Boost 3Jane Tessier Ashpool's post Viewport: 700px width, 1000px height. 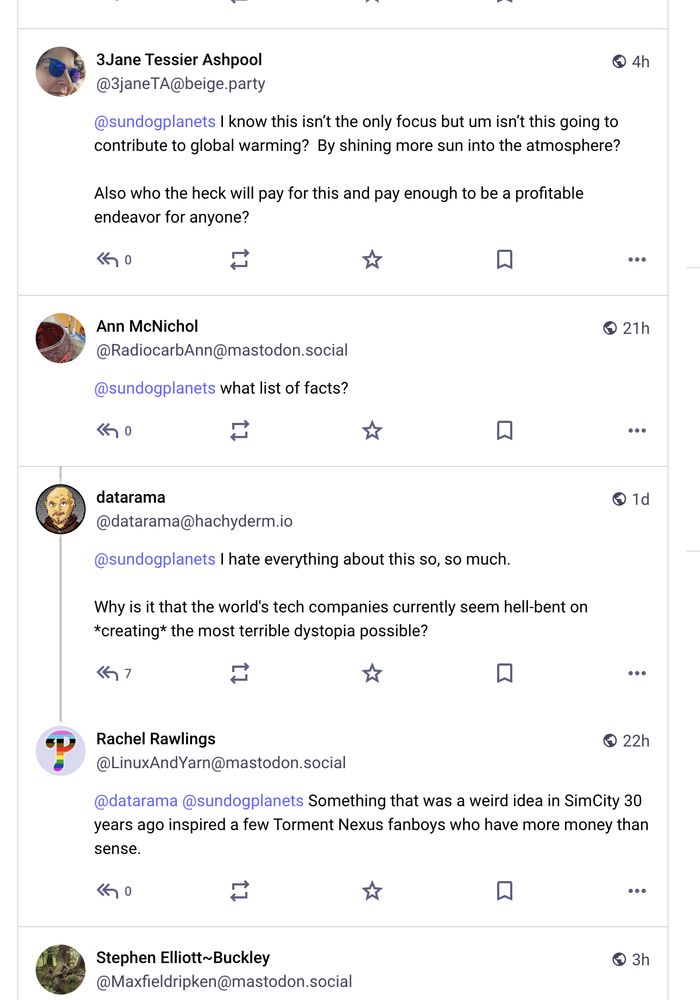coord(239,260)
